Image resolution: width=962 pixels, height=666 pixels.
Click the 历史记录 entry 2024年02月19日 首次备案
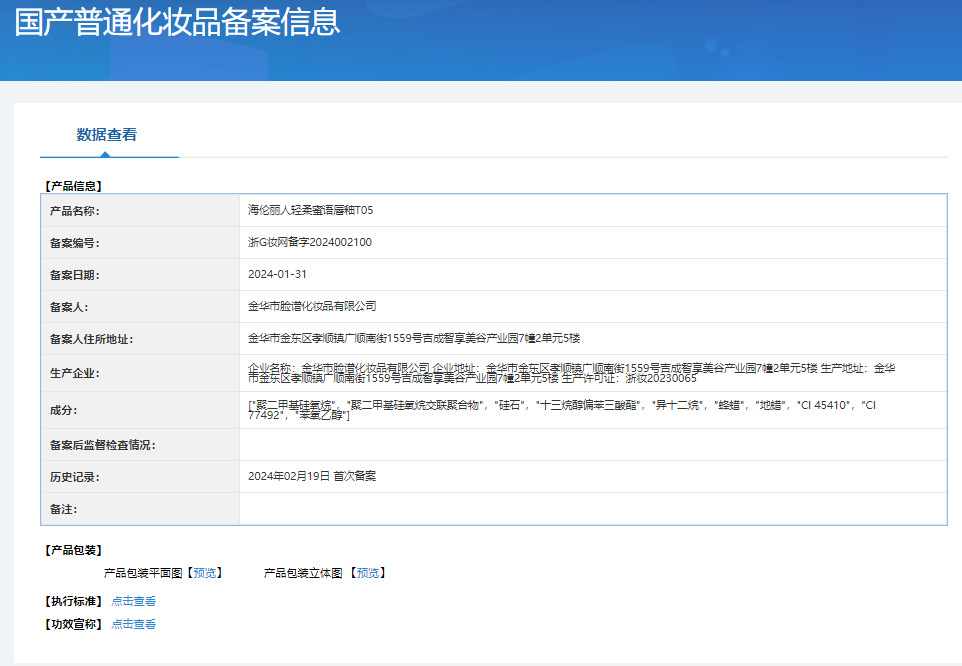click(312, 476)
